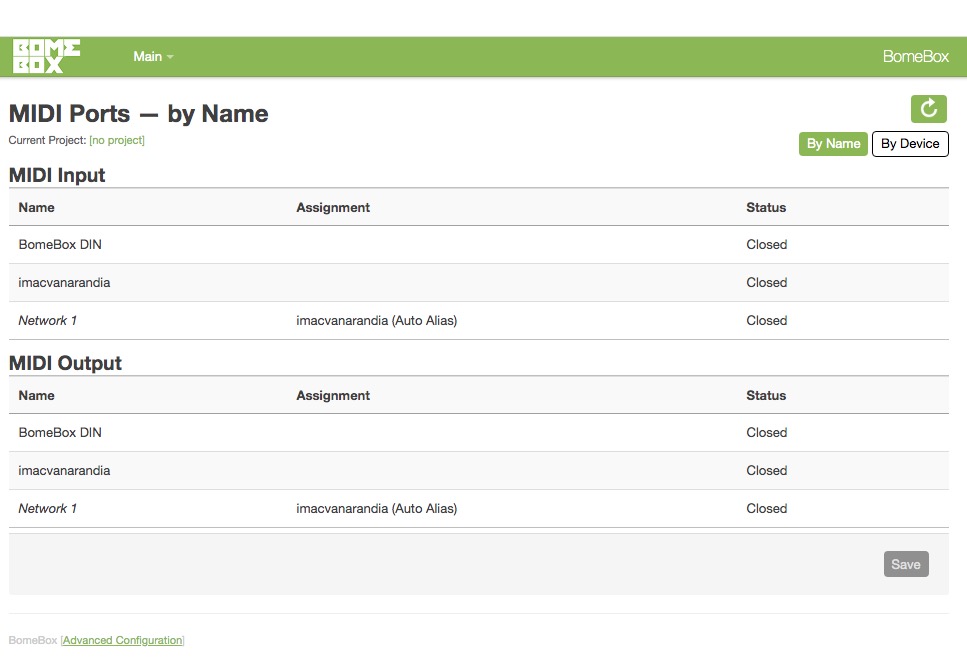This screenshot has height=660, width=967.
Task: Click Closed status of MIDI Input imacvanarandia
Action: [767, 283]
